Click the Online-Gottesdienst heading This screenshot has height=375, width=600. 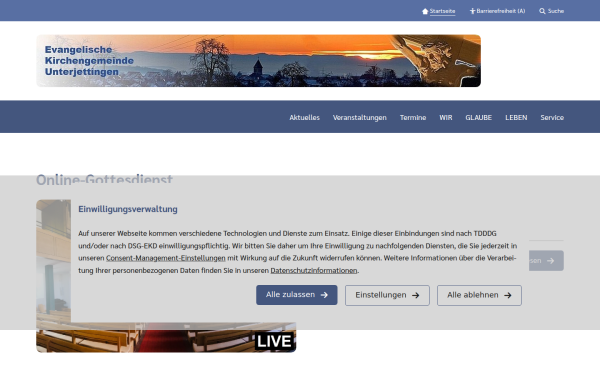tap(104, 179)
